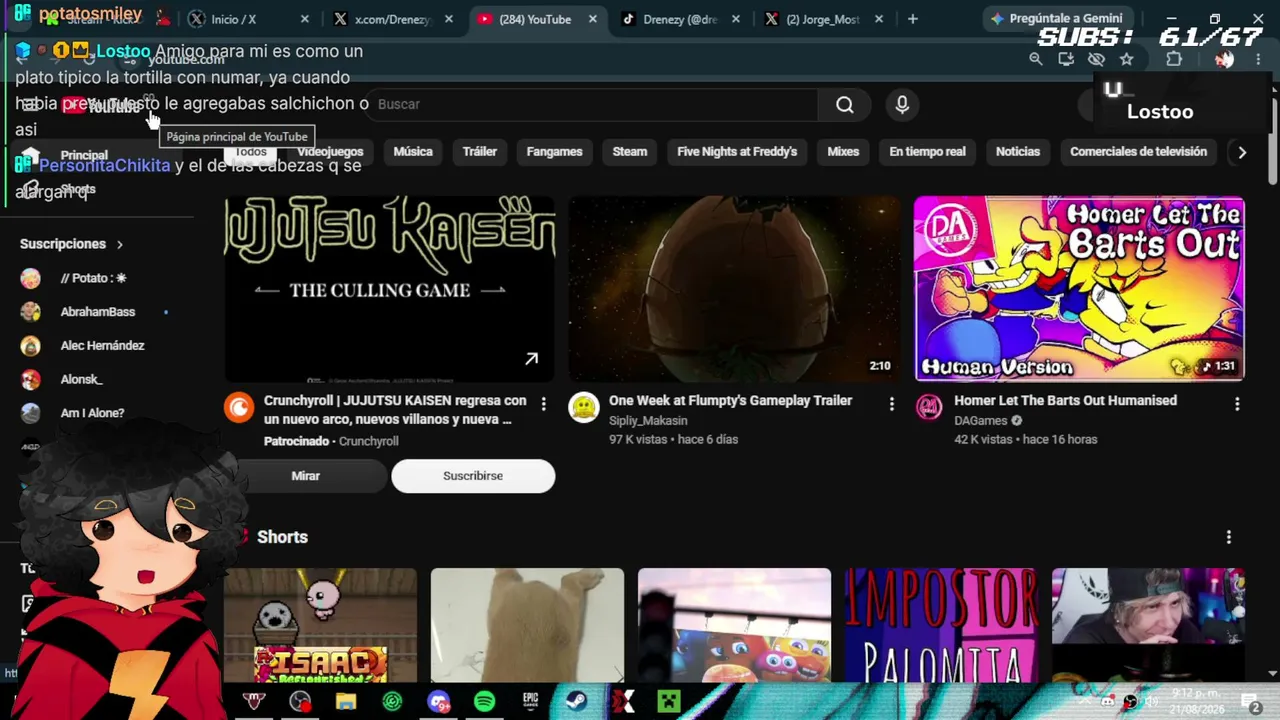Viewport: 1280px width, 720px height.
Task: Open the DAGames channel avatar
Action: pyautogui.click(x=929, y=408)
